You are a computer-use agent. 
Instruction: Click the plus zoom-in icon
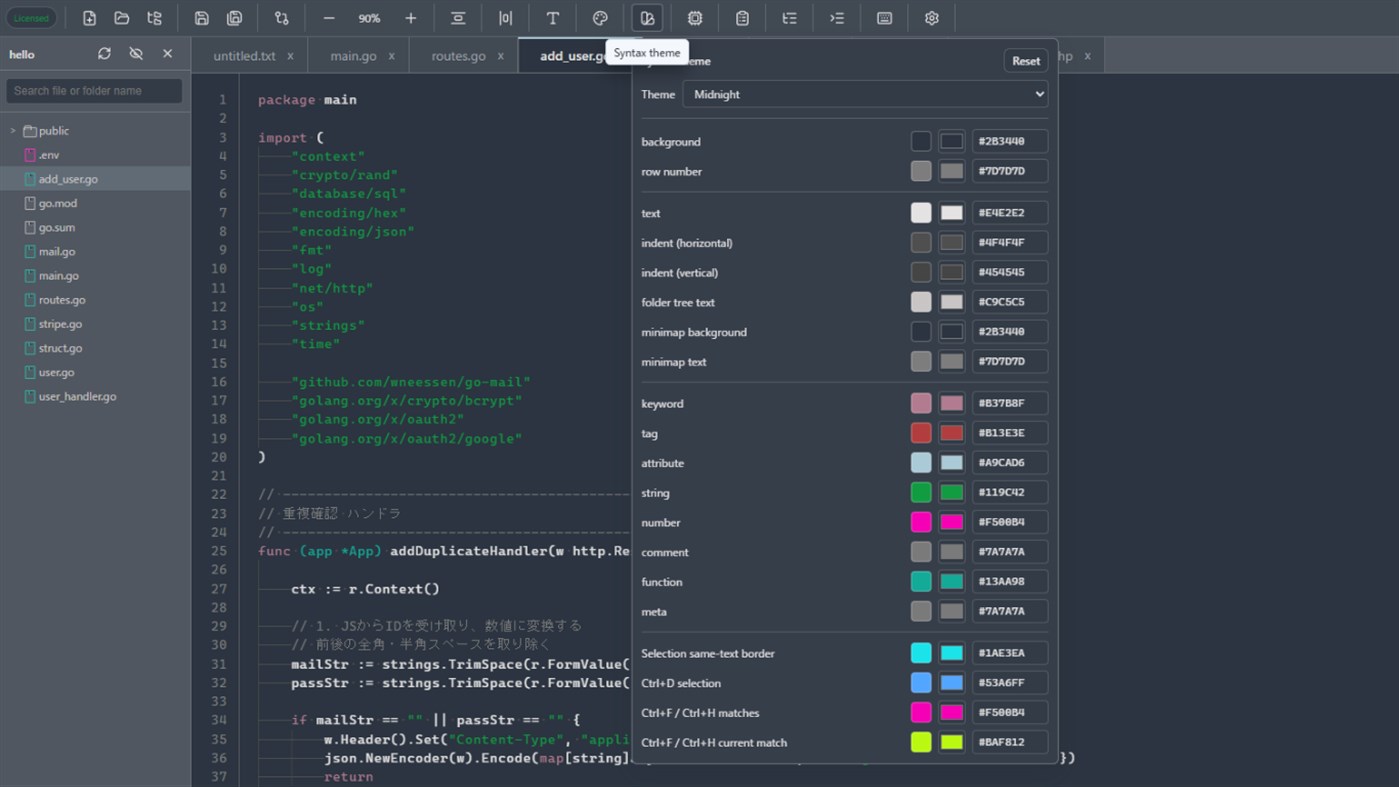(410, 18)
